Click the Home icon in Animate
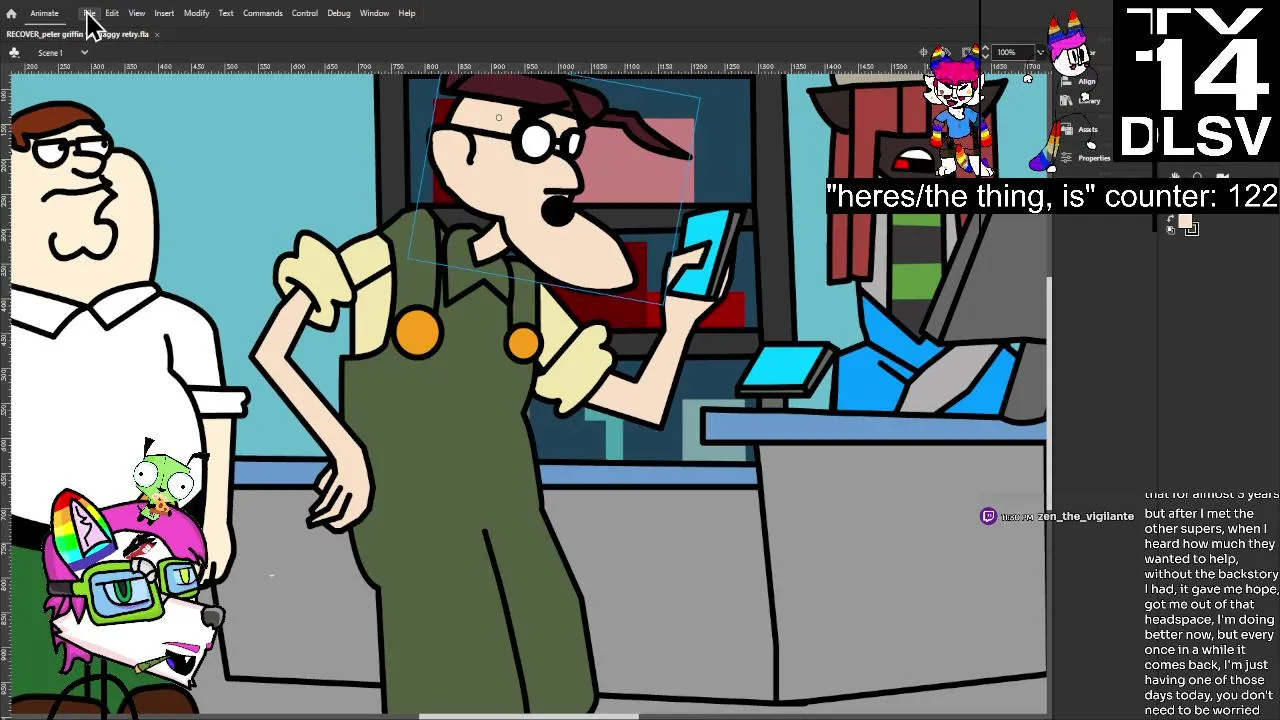Viewport: 1280px width, 720px height. coord(11,13)
